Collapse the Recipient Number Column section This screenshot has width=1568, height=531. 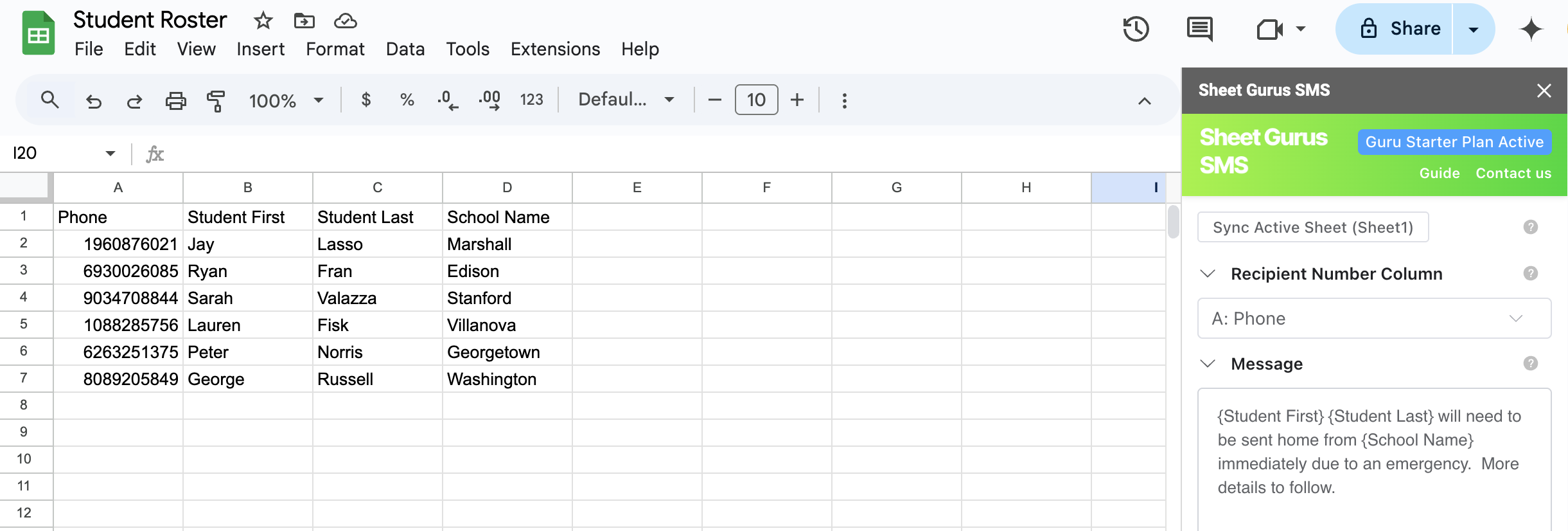pyautogui.click(x=1208, y=273)
